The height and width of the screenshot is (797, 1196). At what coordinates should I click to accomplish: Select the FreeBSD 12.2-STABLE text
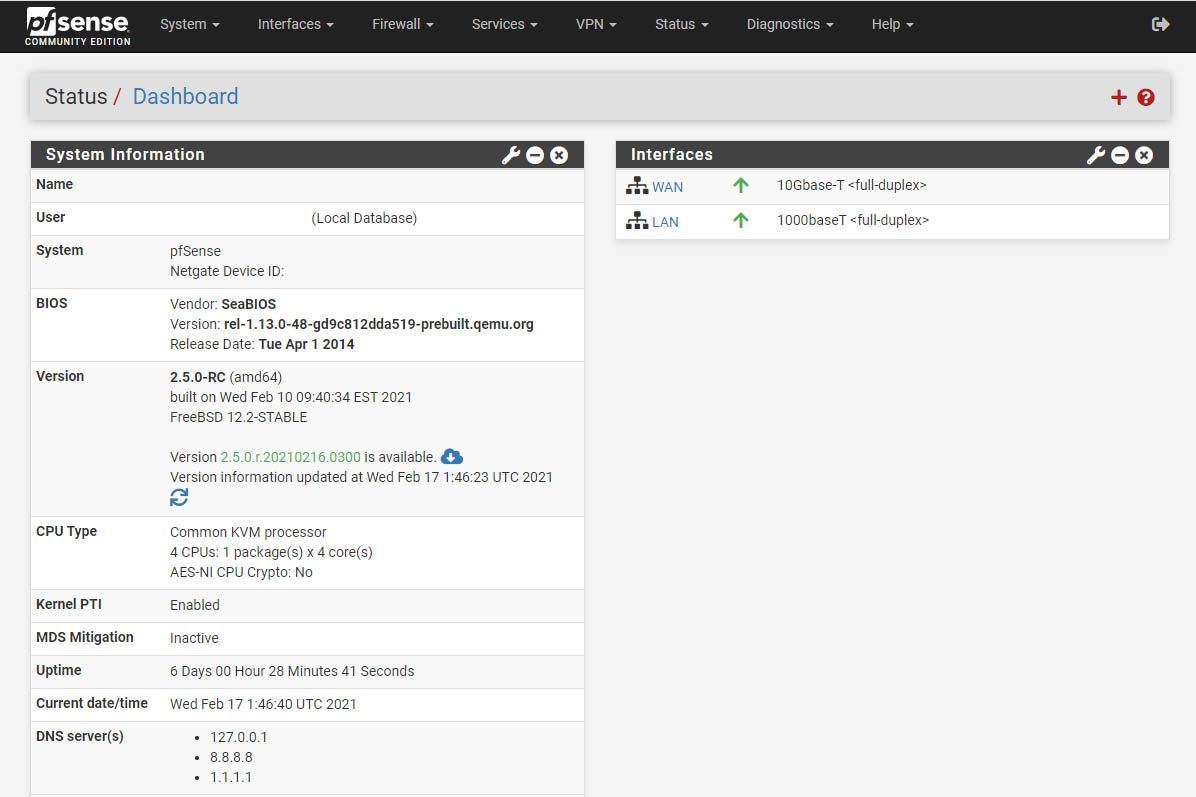(x=239, y=417)
